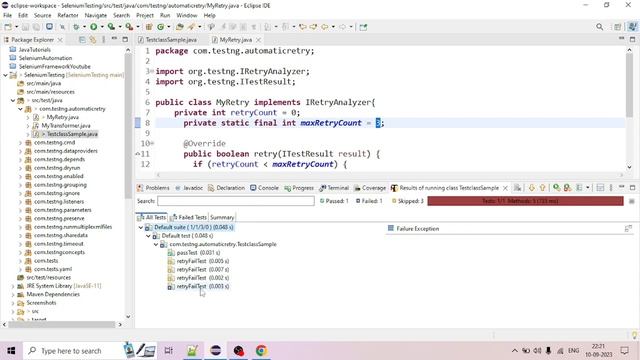The width and height of the screenshot is (640, 360).
Task: Click the Save toolbar icon
Action: coord(25,27)
